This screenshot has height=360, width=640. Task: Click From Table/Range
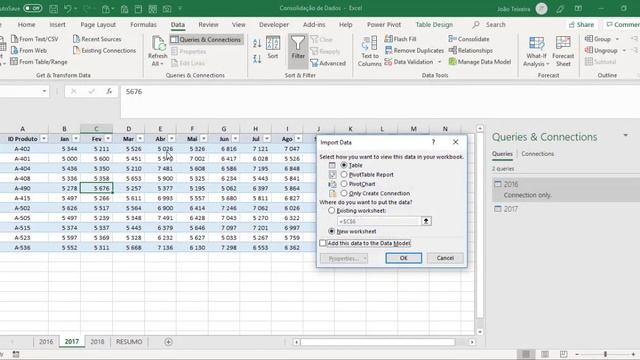39,62
